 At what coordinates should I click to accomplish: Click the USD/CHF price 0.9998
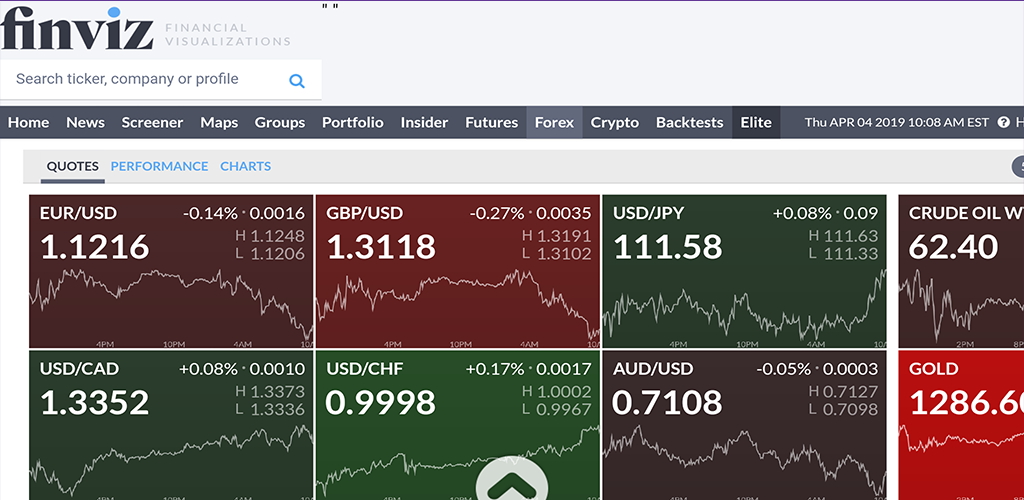click(x=381, y=403)
